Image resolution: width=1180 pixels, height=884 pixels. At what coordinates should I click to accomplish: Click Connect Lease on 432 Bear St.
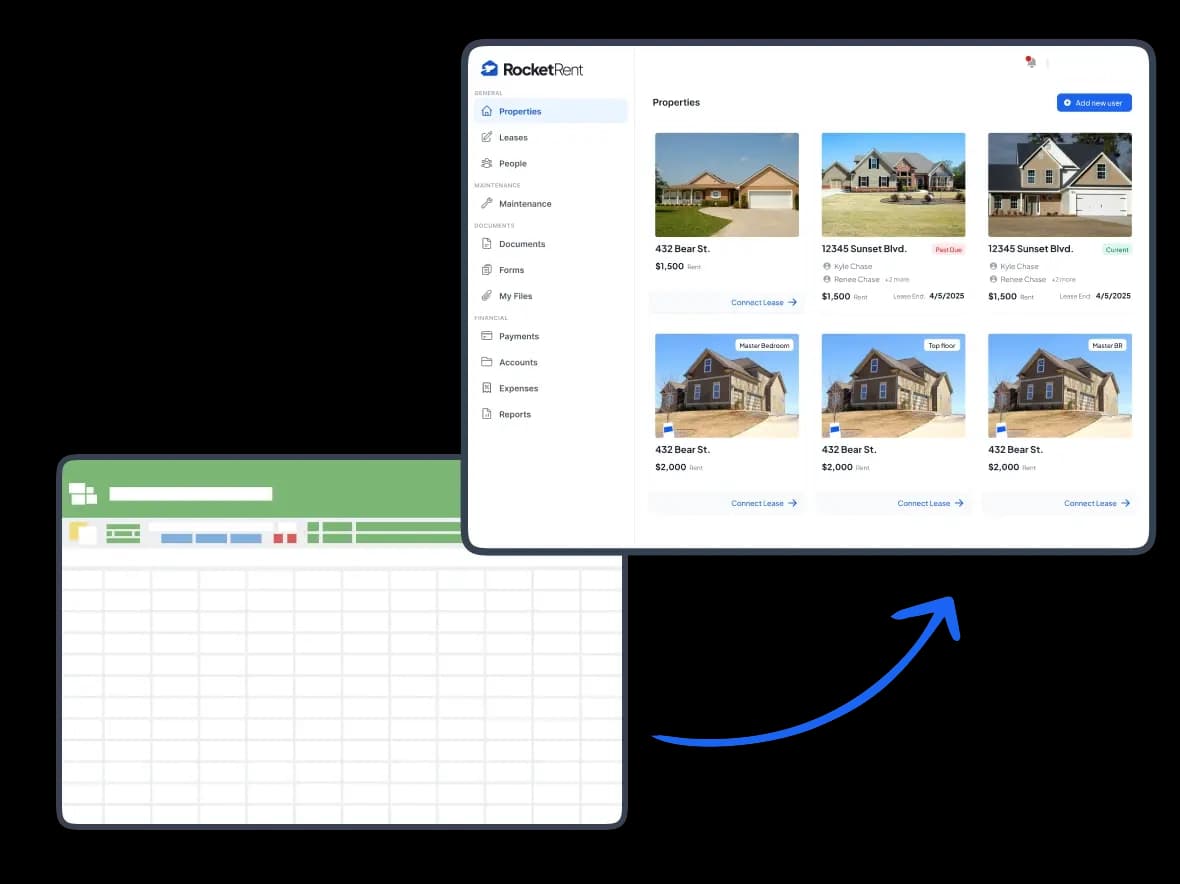[758, 302]
